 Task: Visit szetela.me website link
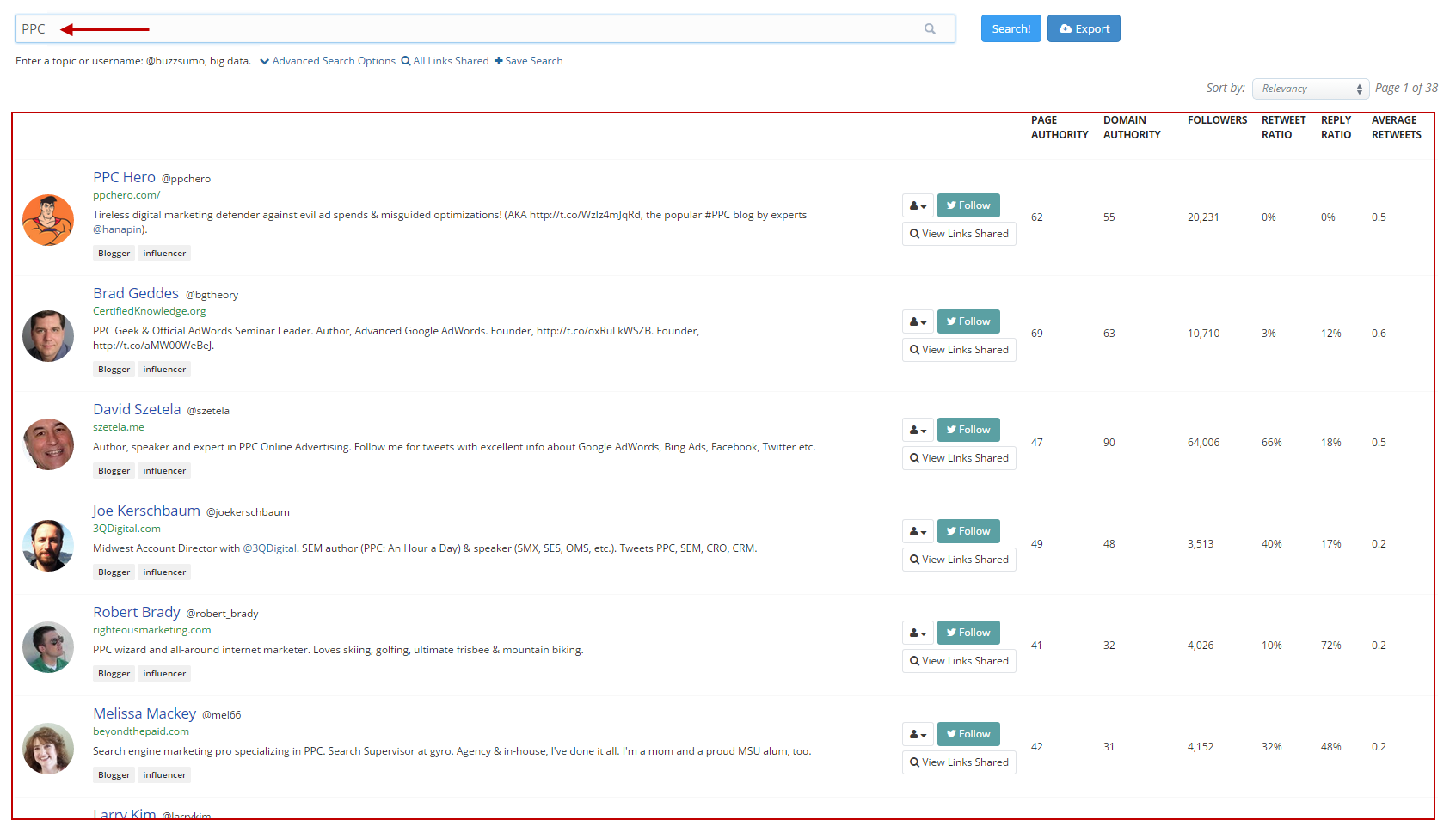click(x=119, y=427)
